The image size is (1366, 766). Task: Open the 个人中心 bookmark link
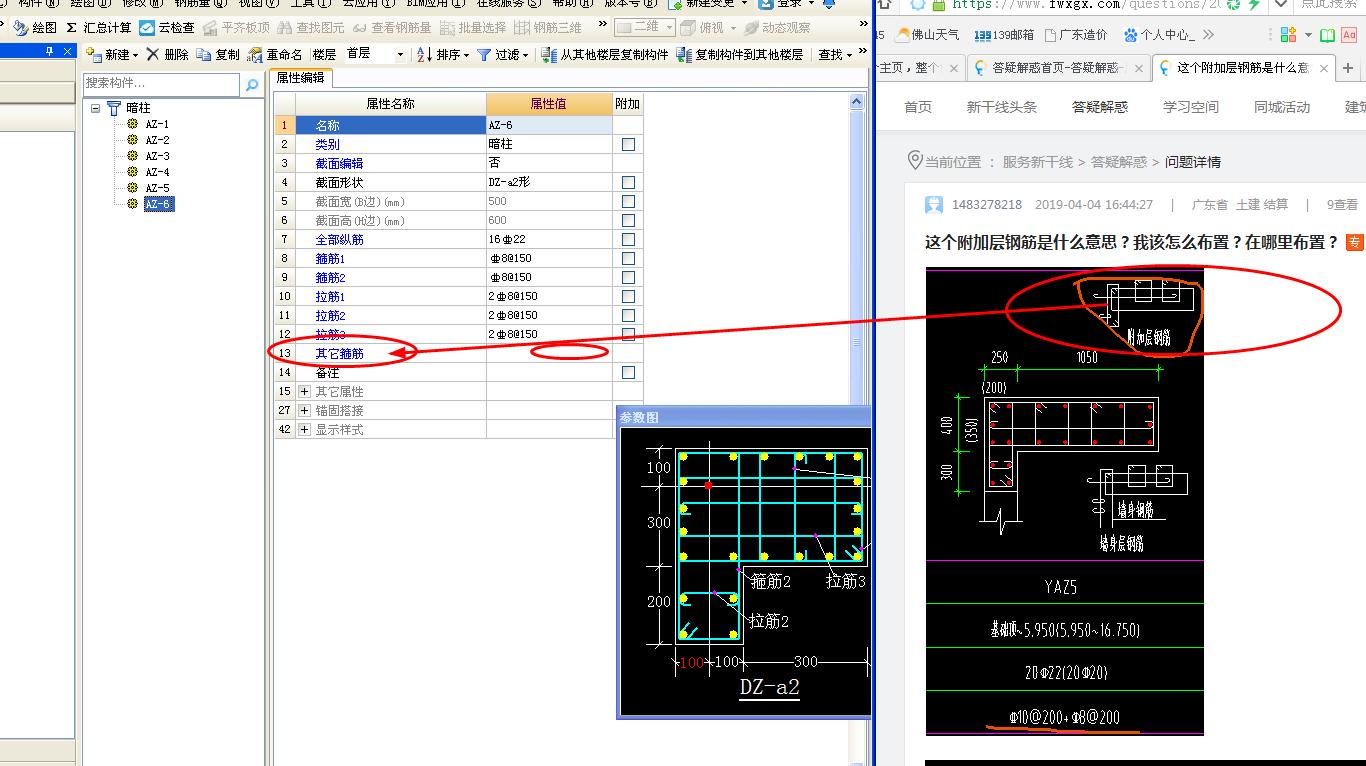point(1160,35)
